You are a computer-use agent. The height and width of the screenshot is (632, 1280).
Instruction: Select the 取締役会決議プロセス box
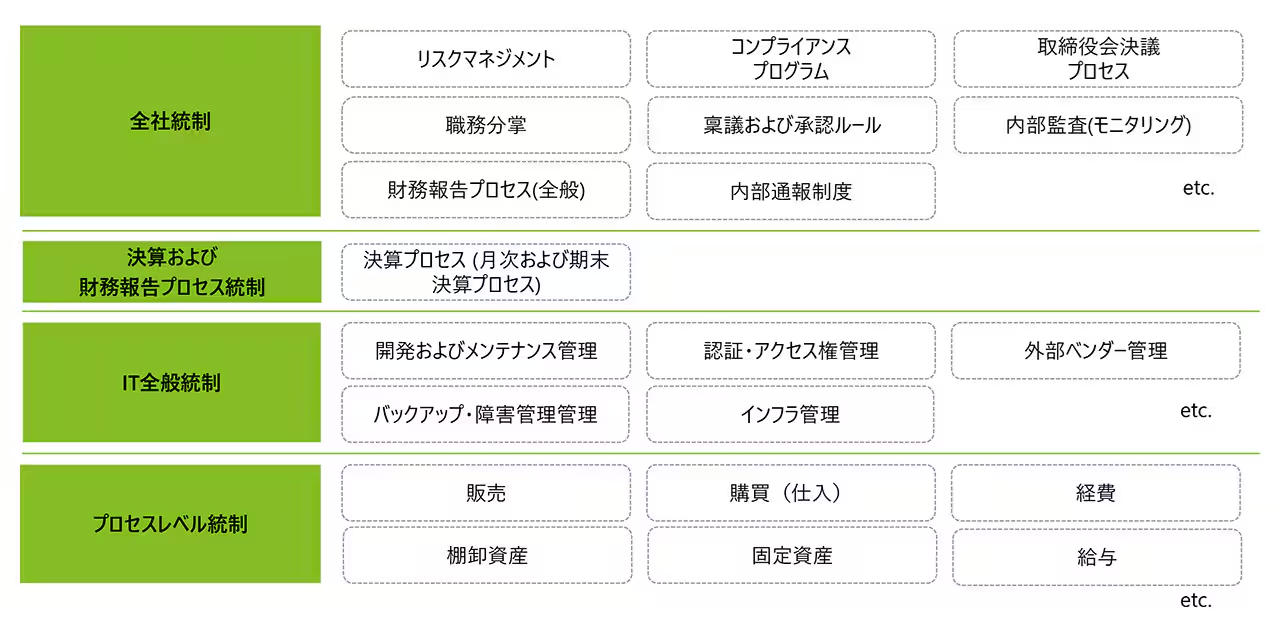[1098, 59]
